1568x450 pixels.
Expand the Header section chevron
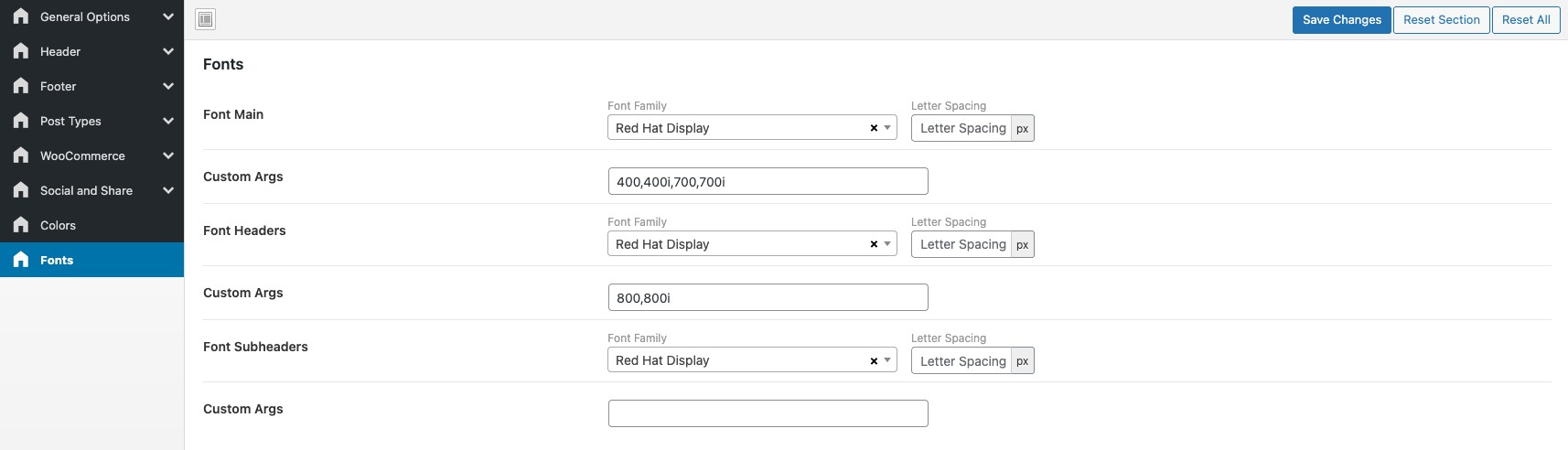[168, 51]
